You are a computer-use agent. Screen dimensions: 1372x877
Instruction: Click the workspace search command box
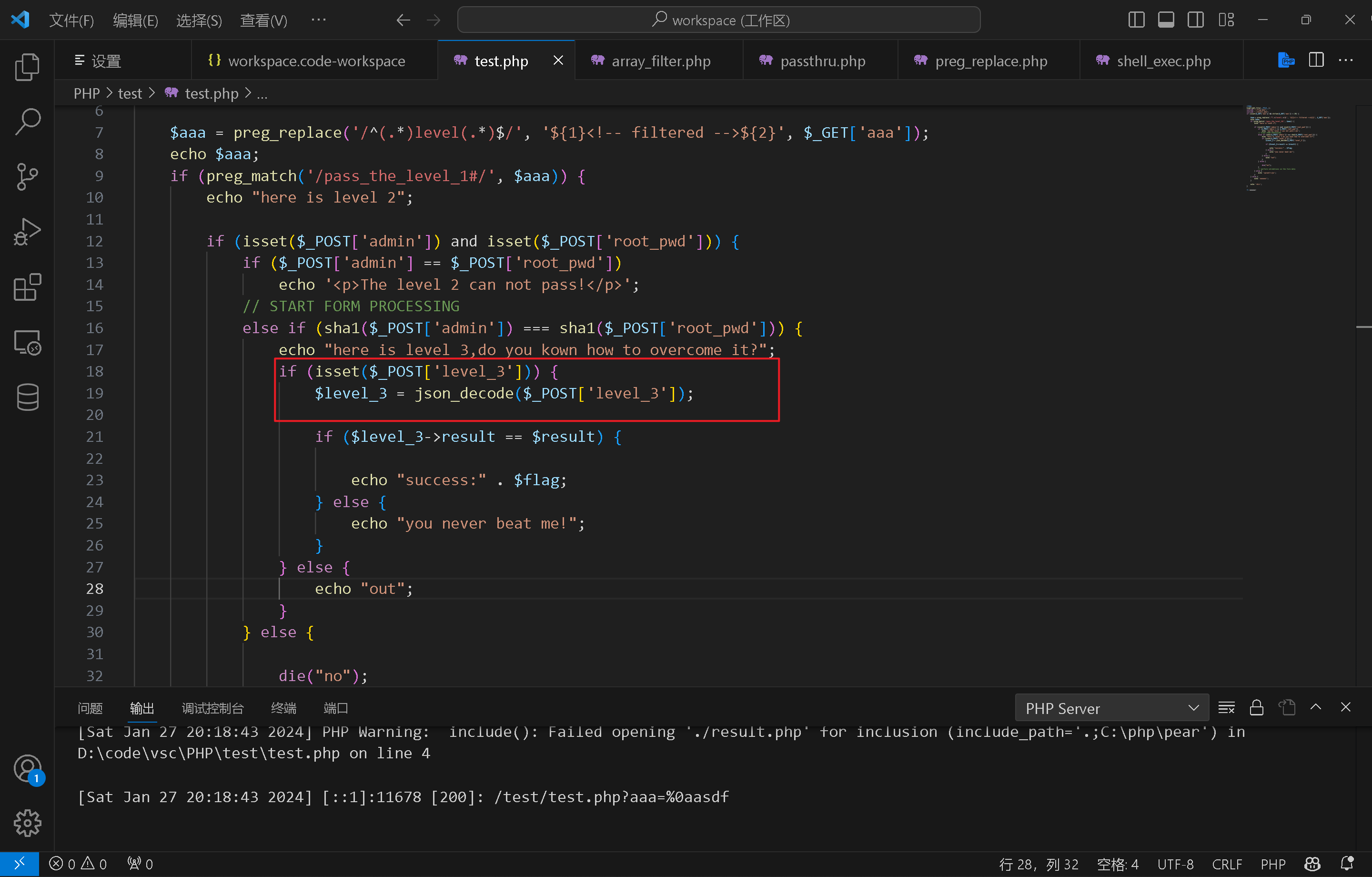coord(718,20)
